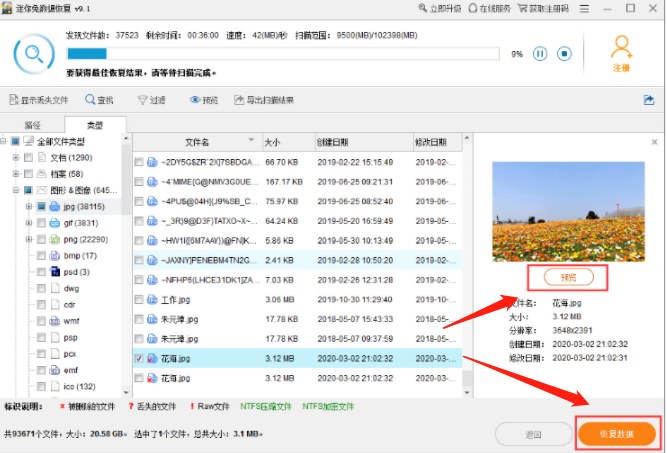Expand the png (22290) tree node

click(x=28, y=239)
